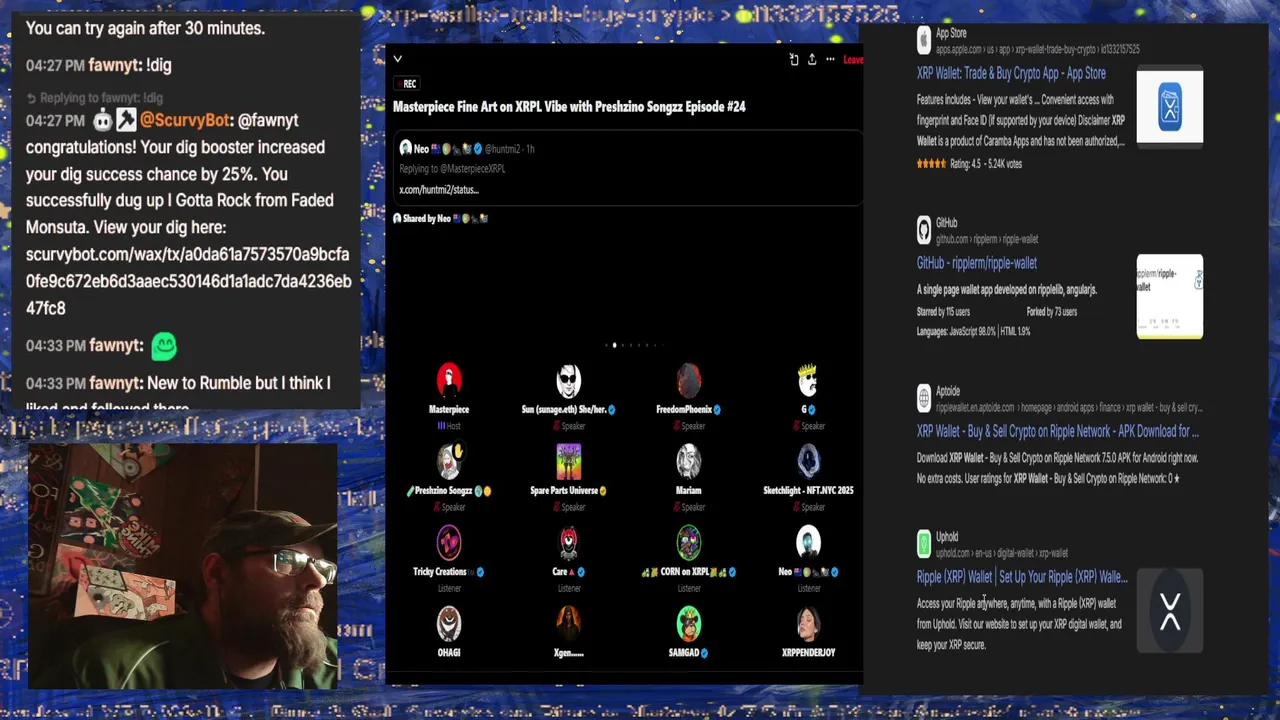Click the 'Starred by 115 users' text
1280x720 pixels.
943,312
